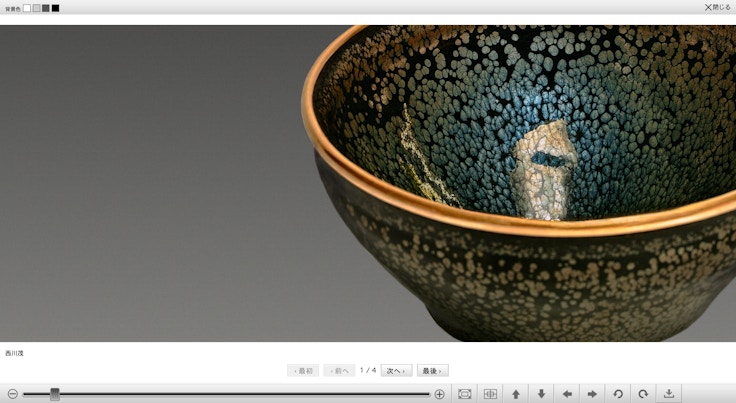Click the zoom out minus icon
This screenshot has width=736, height=403.
point(12,394)
